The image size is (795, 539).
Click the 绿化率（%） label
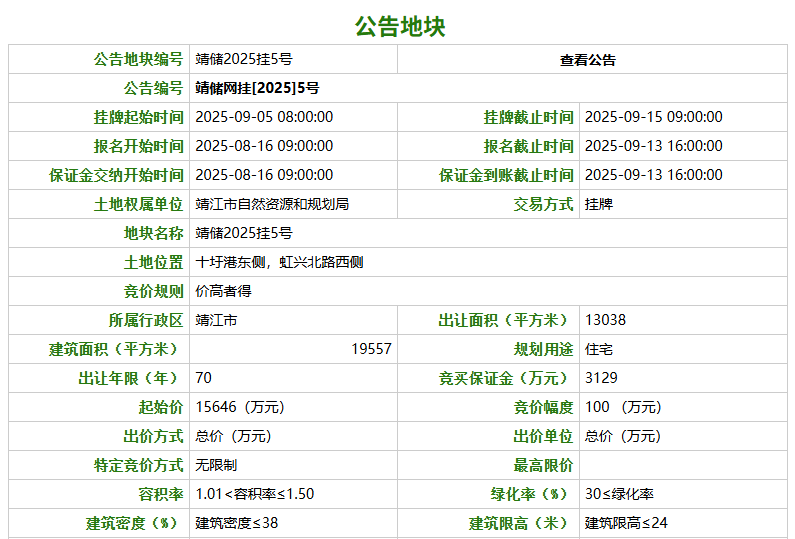[531, 494]
